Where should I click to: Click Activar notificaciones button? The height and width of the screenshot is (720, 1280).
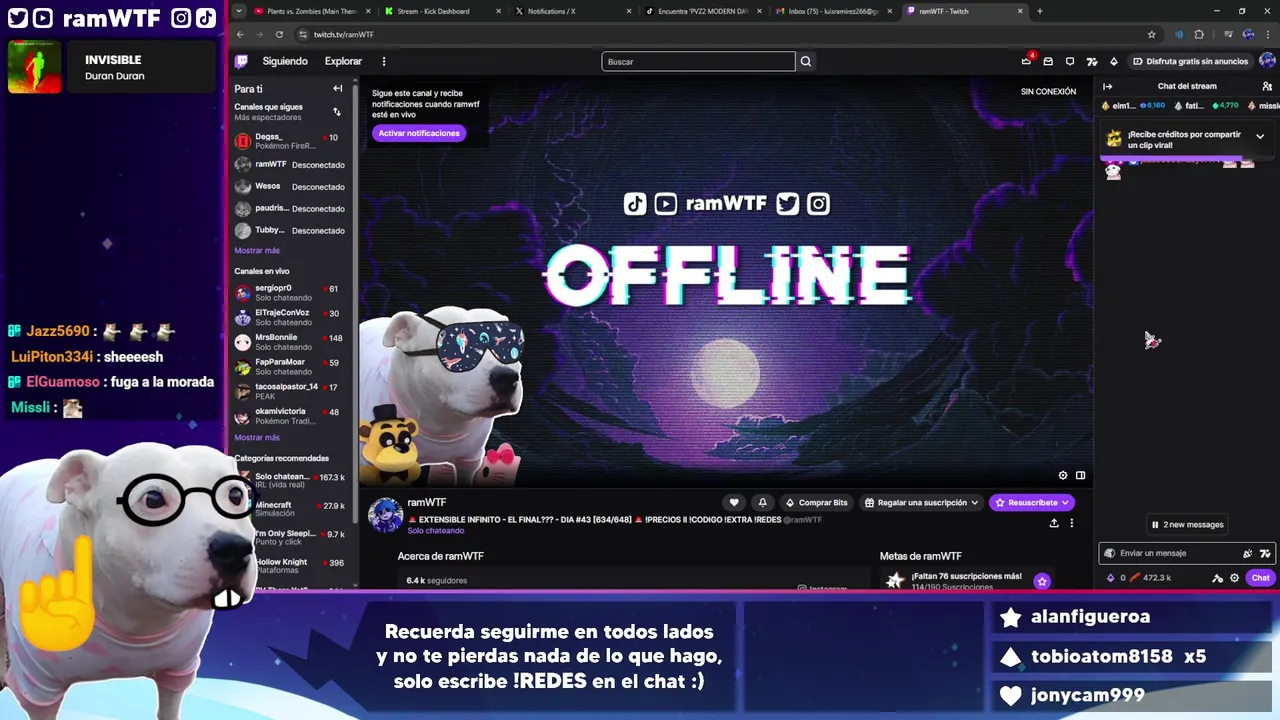(419, 133)
